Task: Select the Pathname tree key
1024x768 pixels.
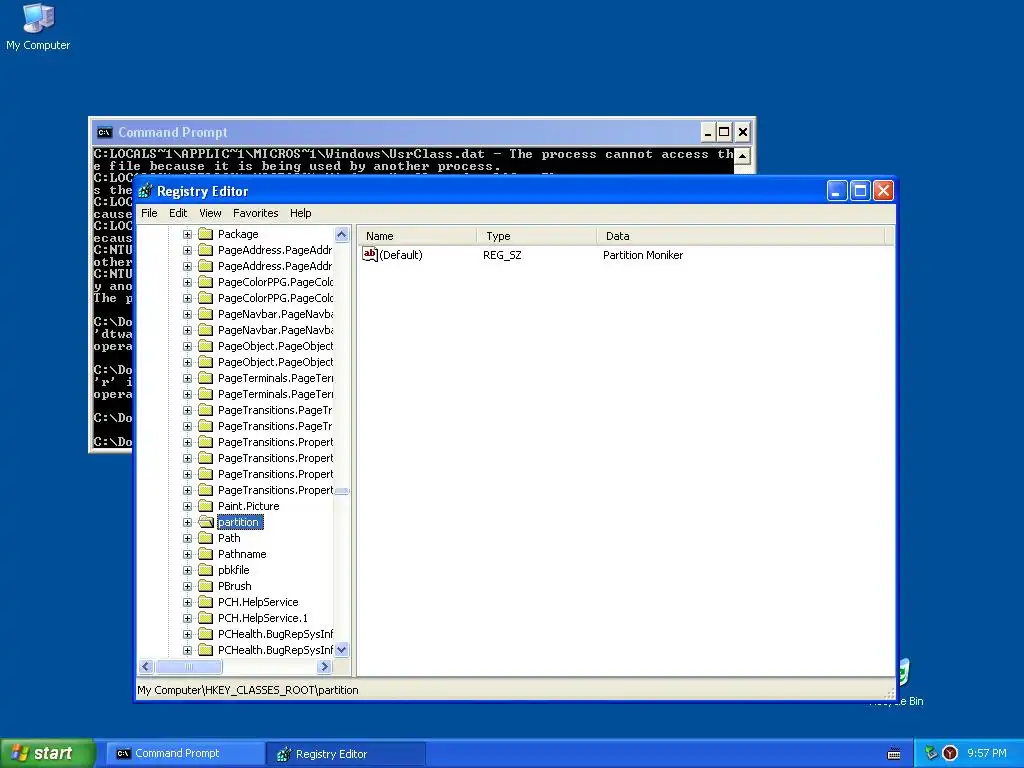Action: (x=242, y=554)
